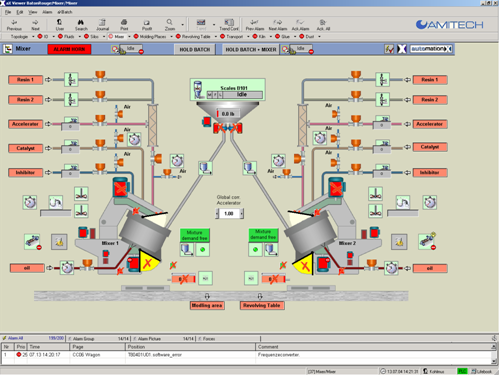Acknowledge all alarms with Ack. All
The width and height of the screenshot is (500, 375).
[x=323, y=25]
